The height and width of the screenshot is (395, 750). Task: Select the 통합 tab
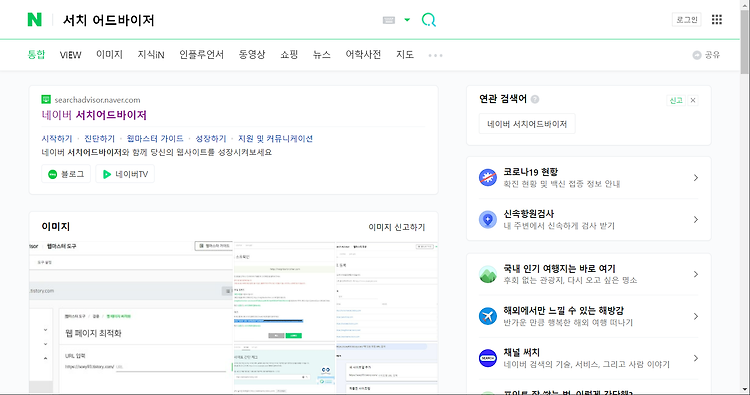point(36,55)
